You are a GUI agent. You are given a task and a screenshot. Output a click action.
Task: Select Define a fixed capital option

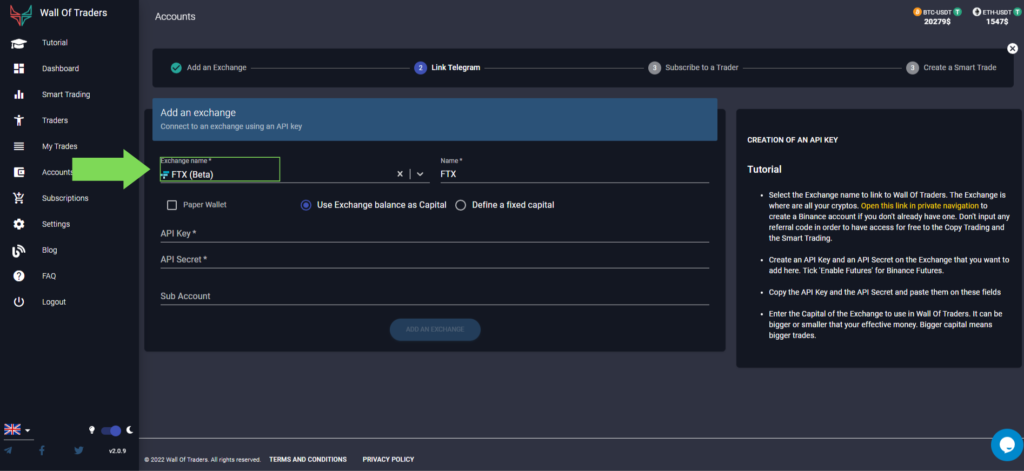(x=460, y=205)
